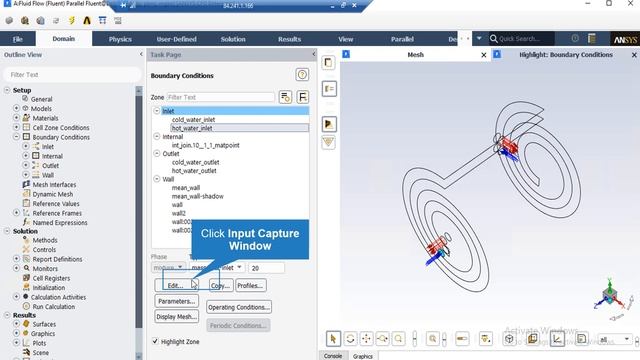Select Run Calculation in outline
Image resolution: width=640 pixels, height=360 pixels.
(53, 306)
